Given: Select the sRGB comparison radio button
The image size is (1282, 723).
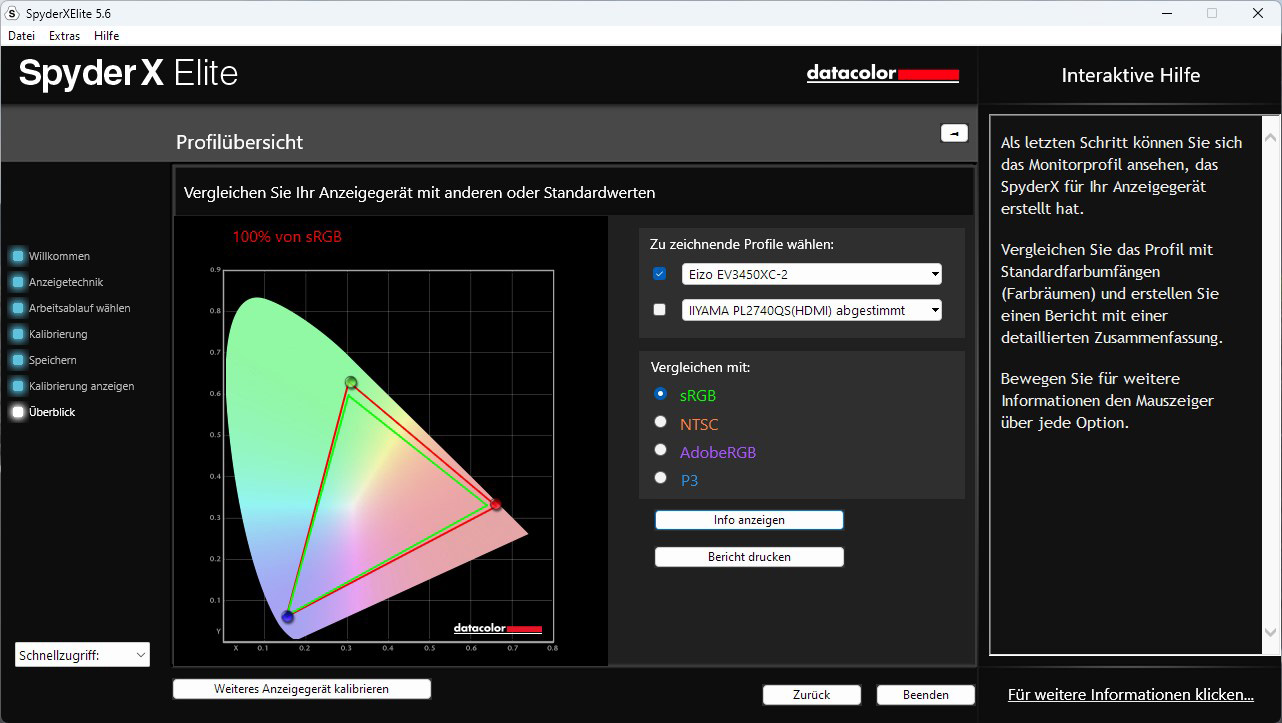Looking at the screenshot, I should [660, 394].
